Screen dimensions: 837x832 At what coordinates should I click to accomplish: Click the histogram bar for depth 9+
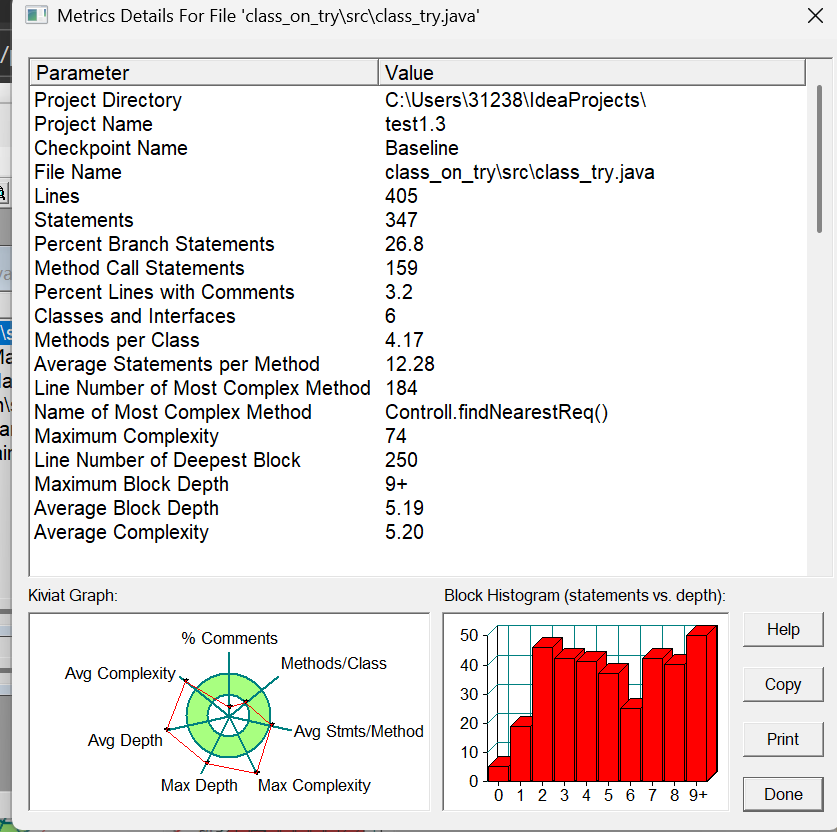pos(697,708)
